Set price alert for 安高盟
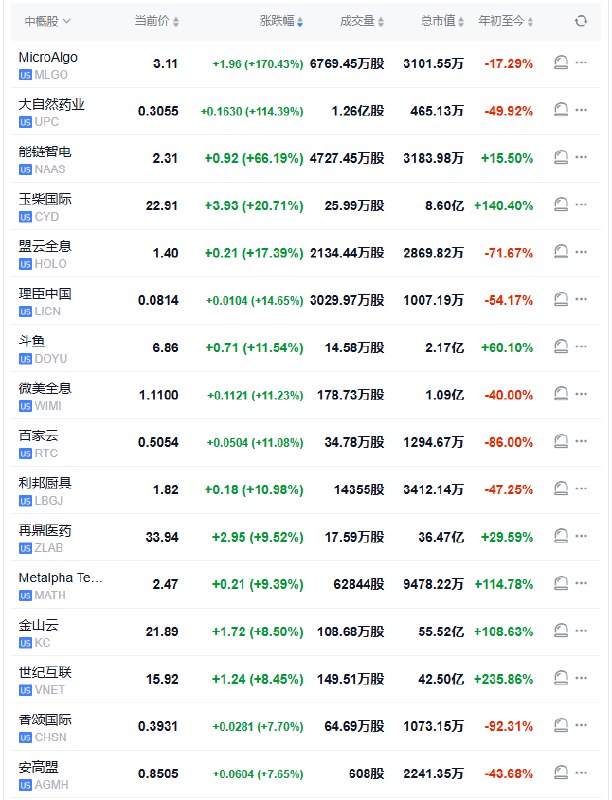Screen dimensions: 612x800 coord(560,772)
